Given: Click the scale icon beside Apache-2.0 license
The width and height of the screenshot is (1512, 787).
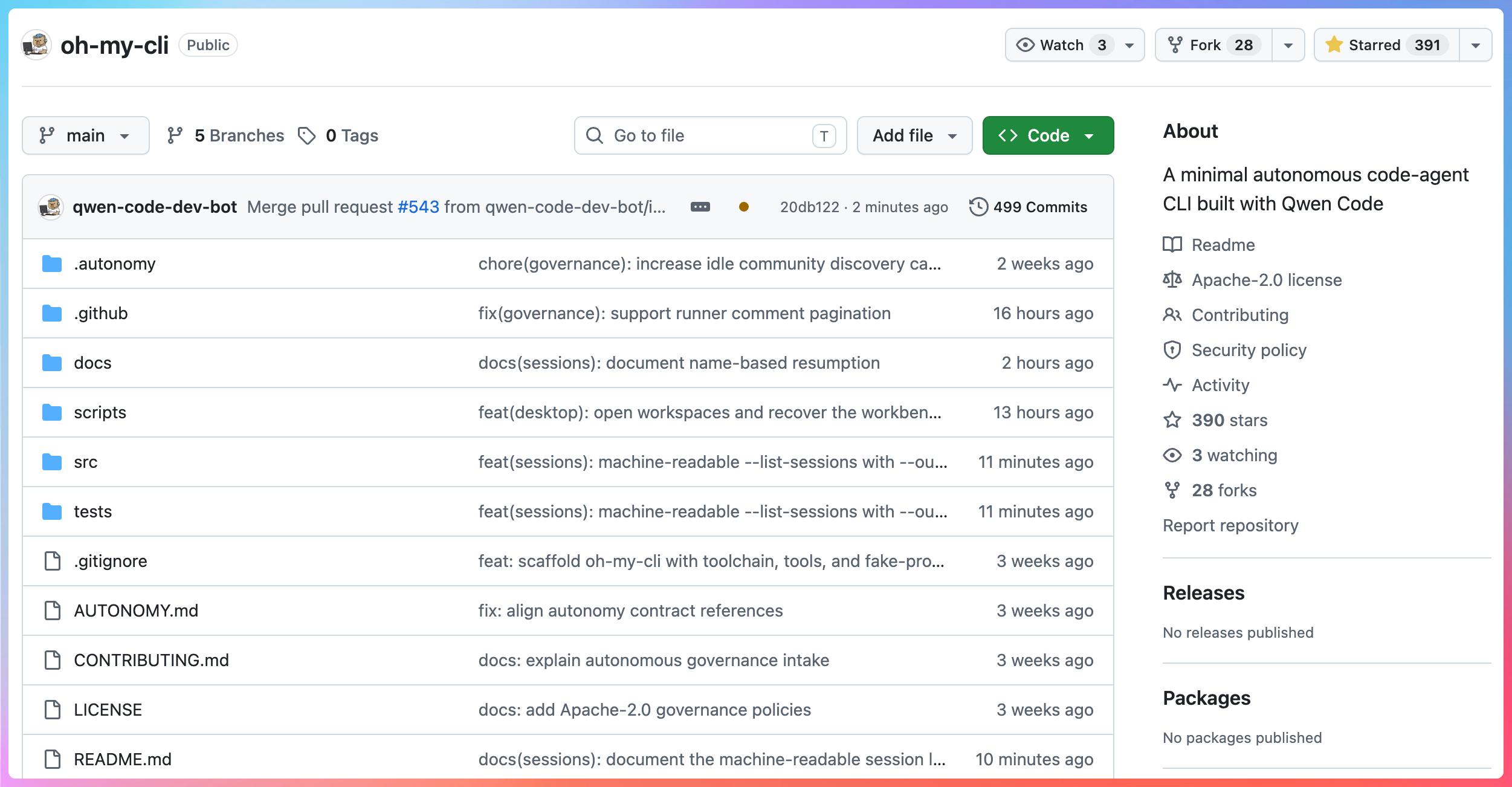Looking at the screenshot, I should (1172, 280).
